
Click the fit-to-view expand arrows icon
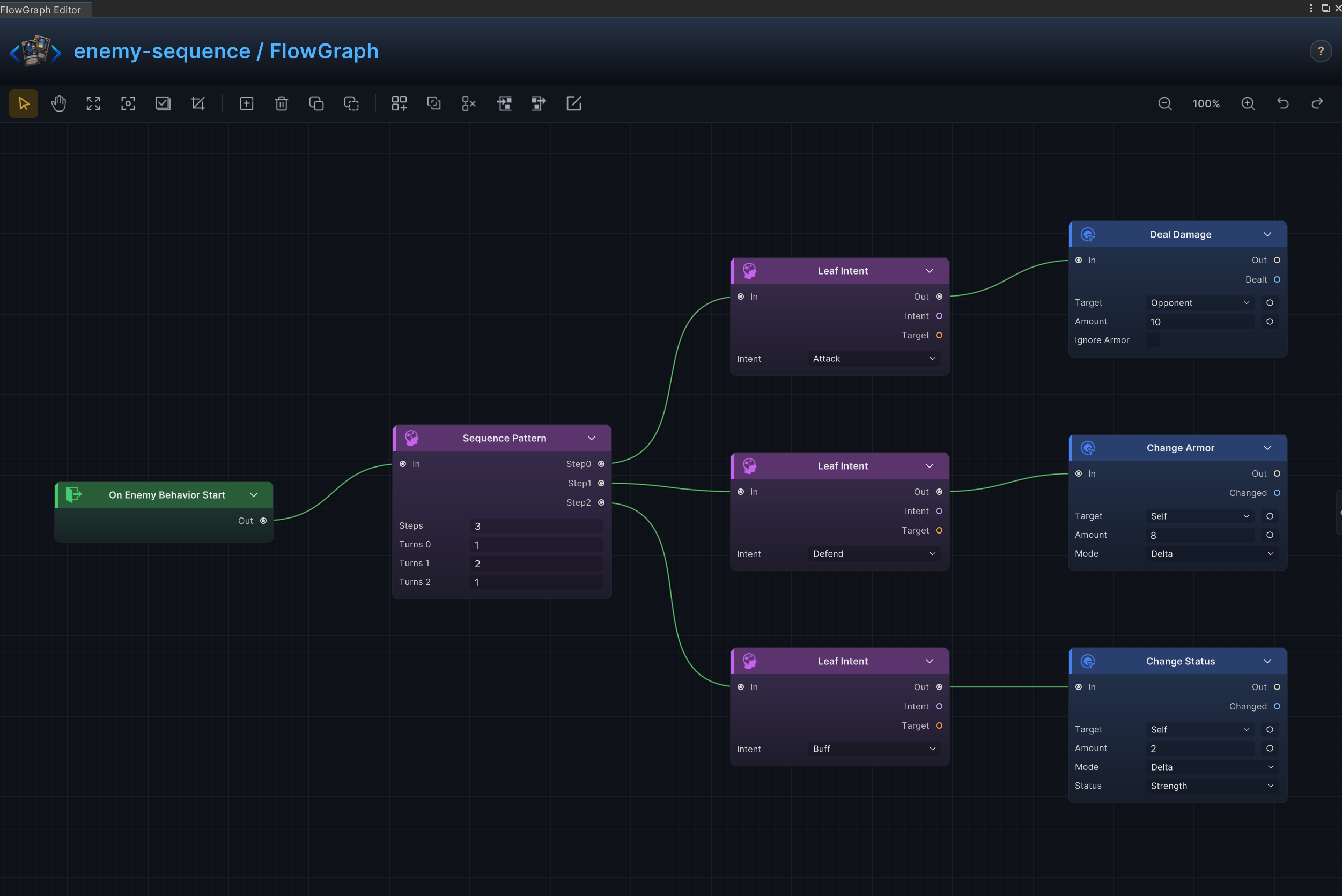[x=93, y=103]
